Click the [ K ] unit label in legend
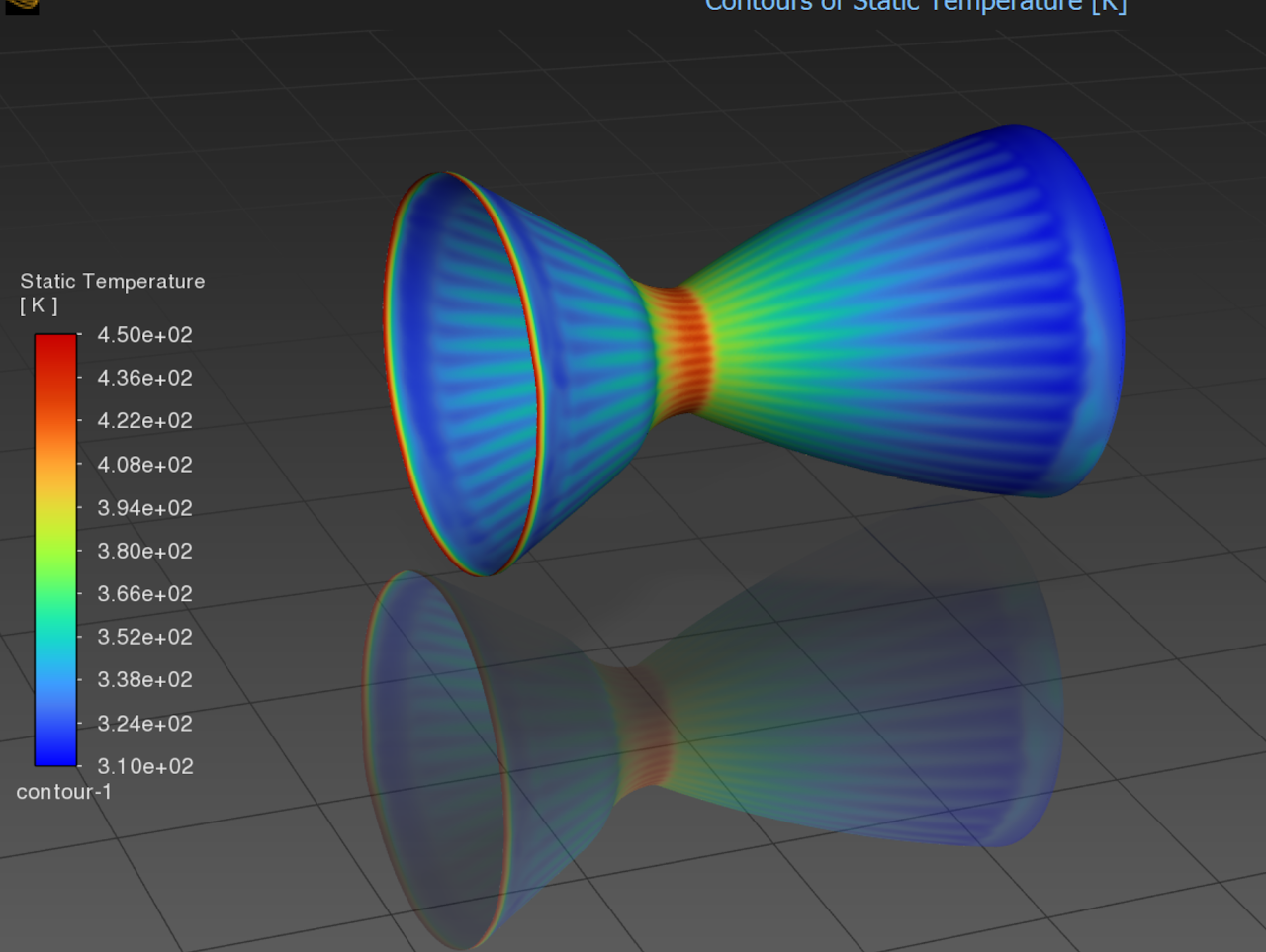The height and width of the screenshot is (952, 1266). coord(39,305)
